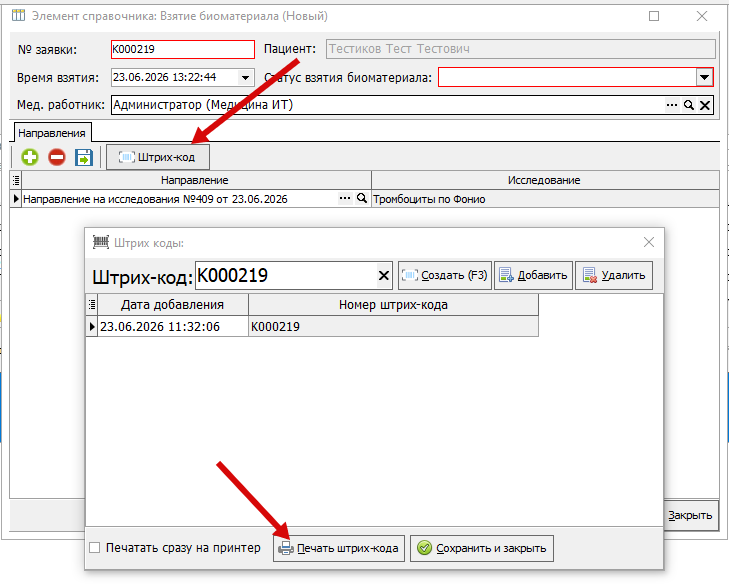
Task: Click Печать штрих-кода button
Action: coord(338,548)
